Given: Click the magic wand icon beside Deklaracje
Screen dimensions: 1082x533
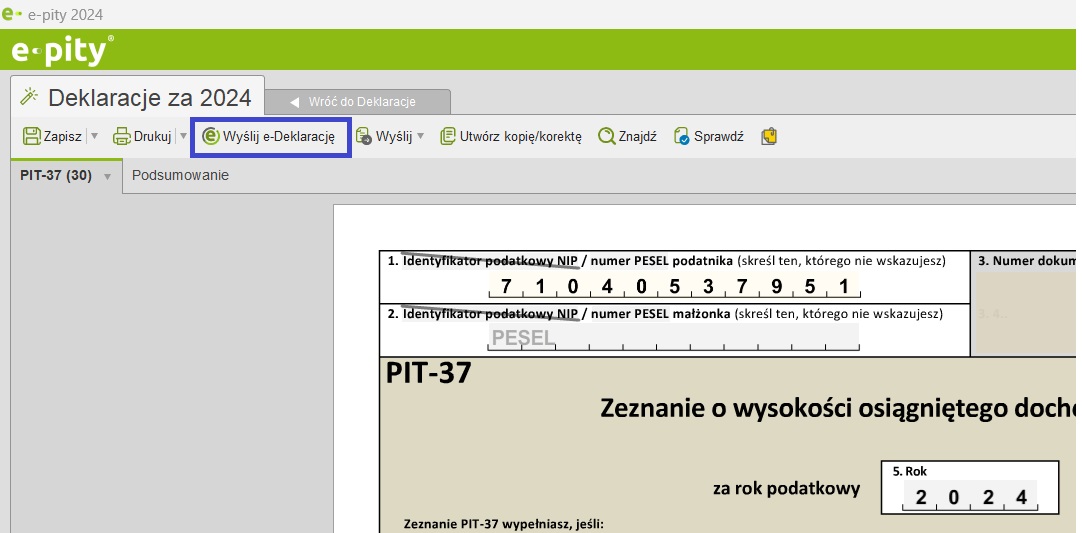Looking at the screenshot, I should click(29, 97).
